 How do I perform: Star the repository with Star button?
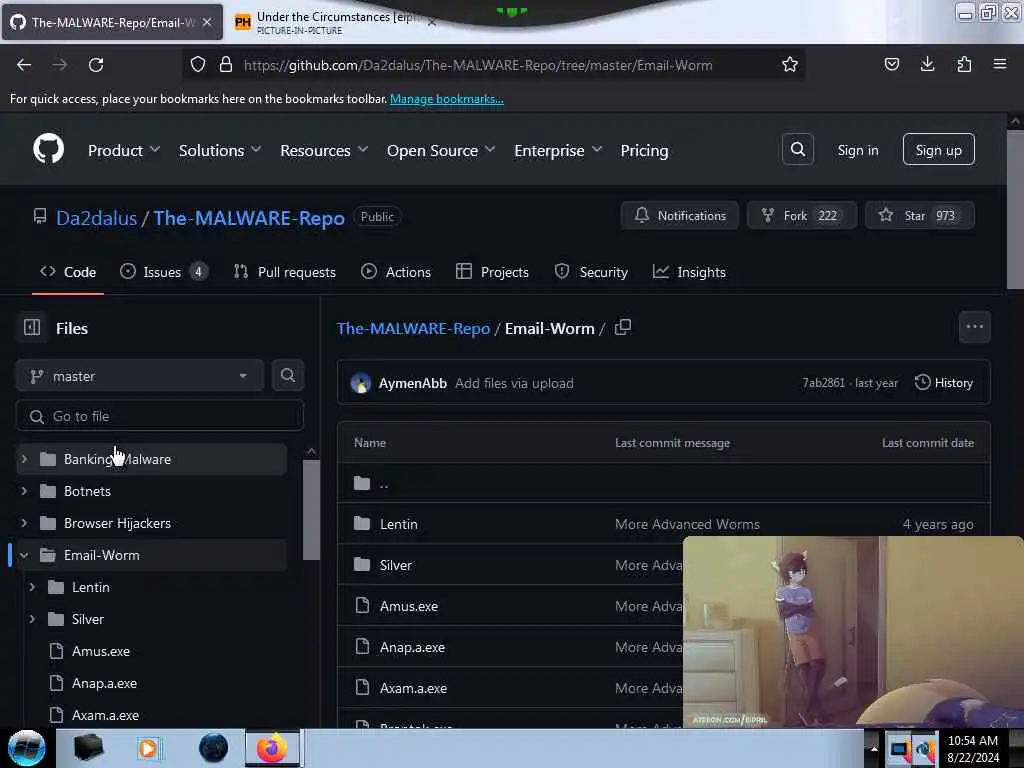[x=920, y=216]
